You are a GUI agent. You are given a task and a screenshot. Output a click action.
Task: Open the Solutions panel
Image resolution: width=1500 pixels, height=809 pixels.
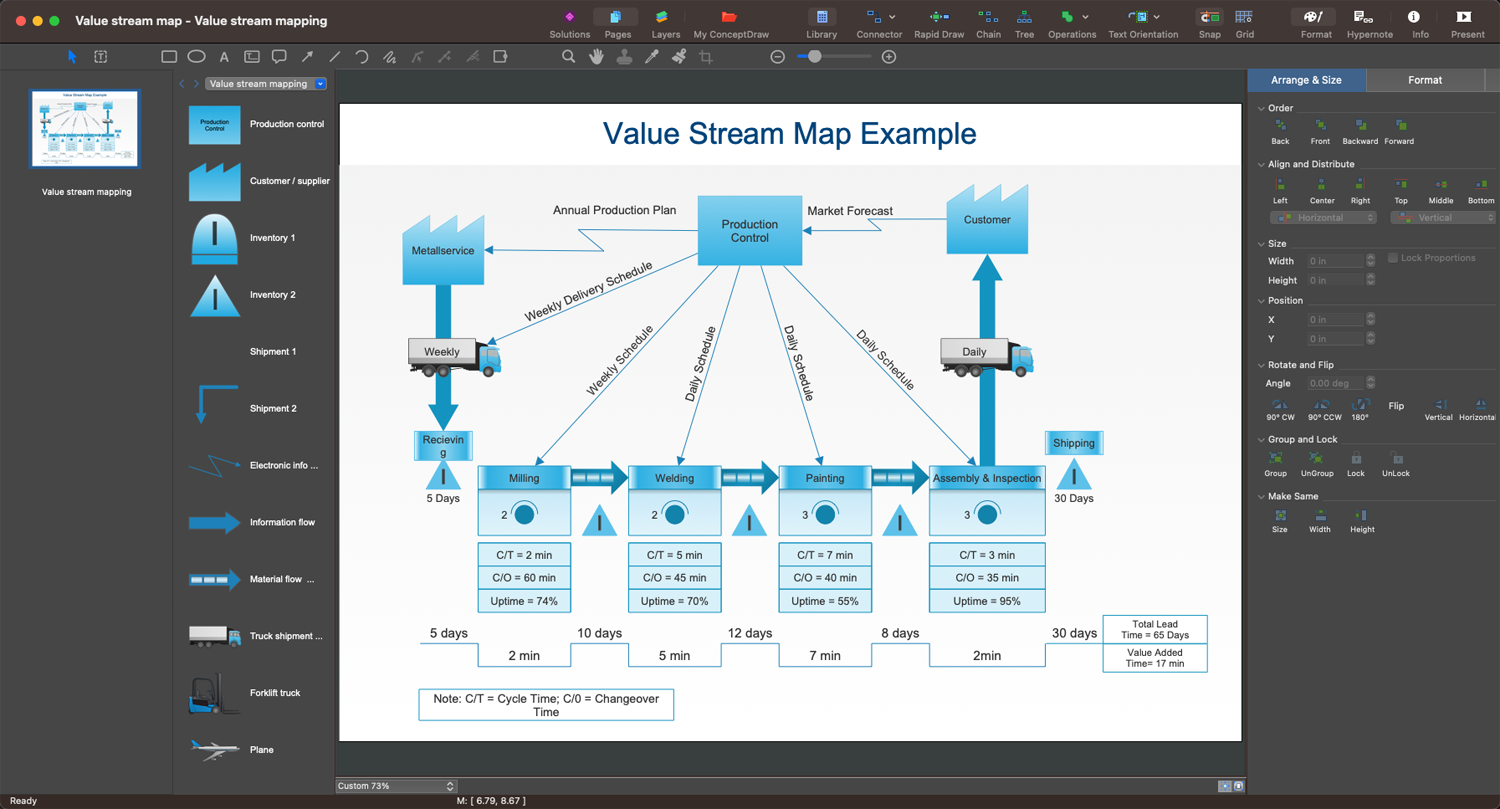click(x=569, y=24)
